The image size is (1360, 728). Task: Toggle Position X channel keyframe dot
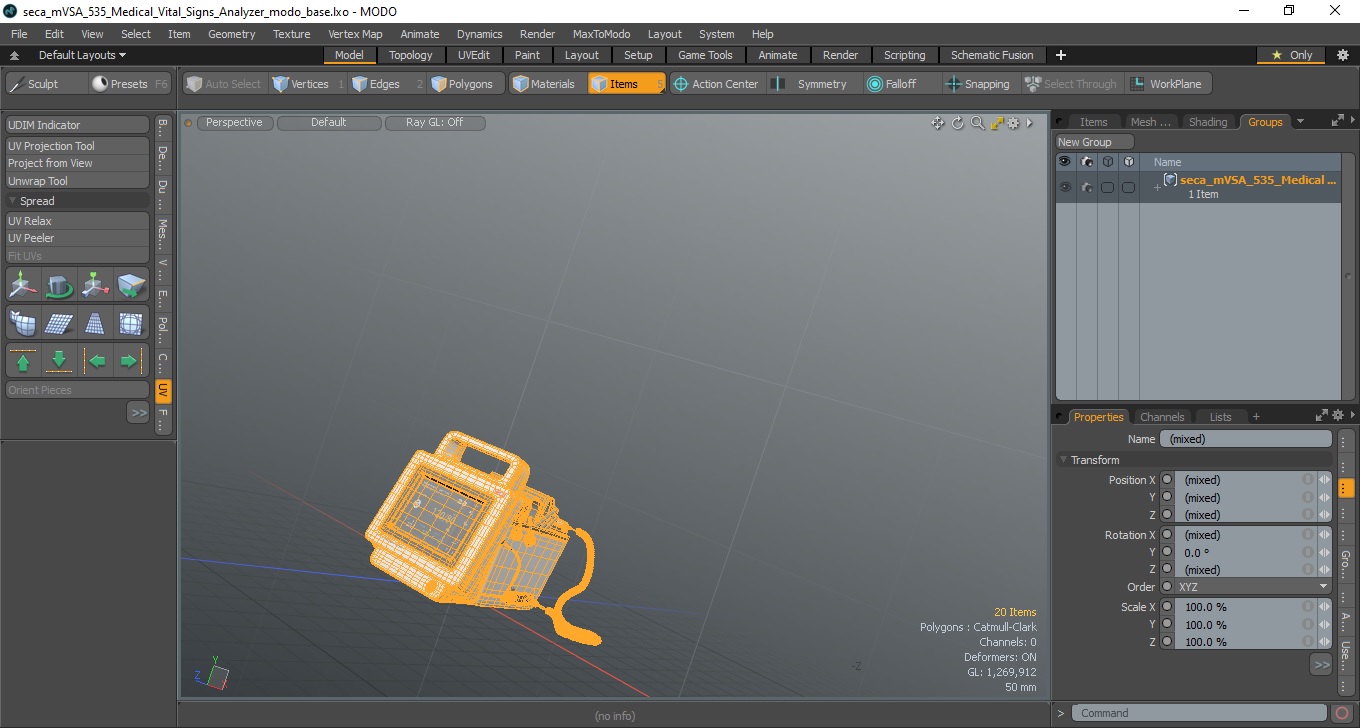[1167, 480]
